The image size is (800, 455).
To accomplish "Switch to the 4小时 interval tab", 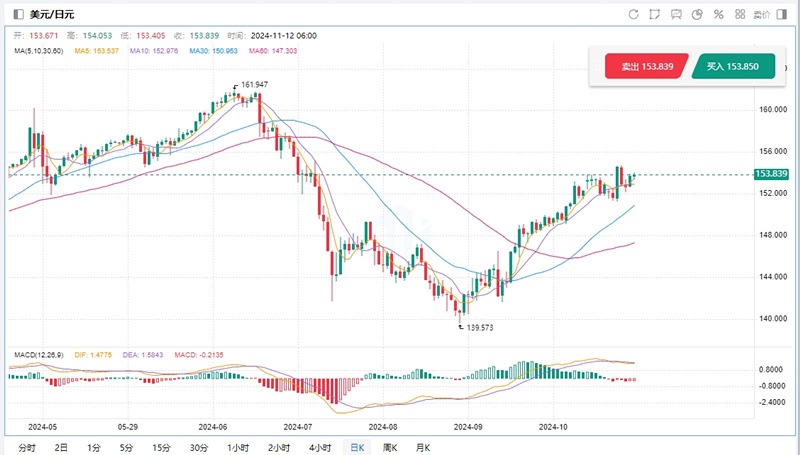I will click(x=319, y=447).
